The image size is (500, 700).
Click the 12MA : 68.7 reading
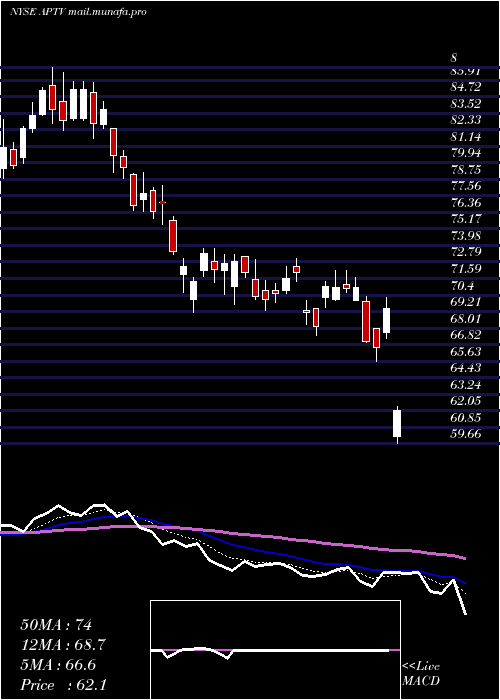click(x=63, y=645)
